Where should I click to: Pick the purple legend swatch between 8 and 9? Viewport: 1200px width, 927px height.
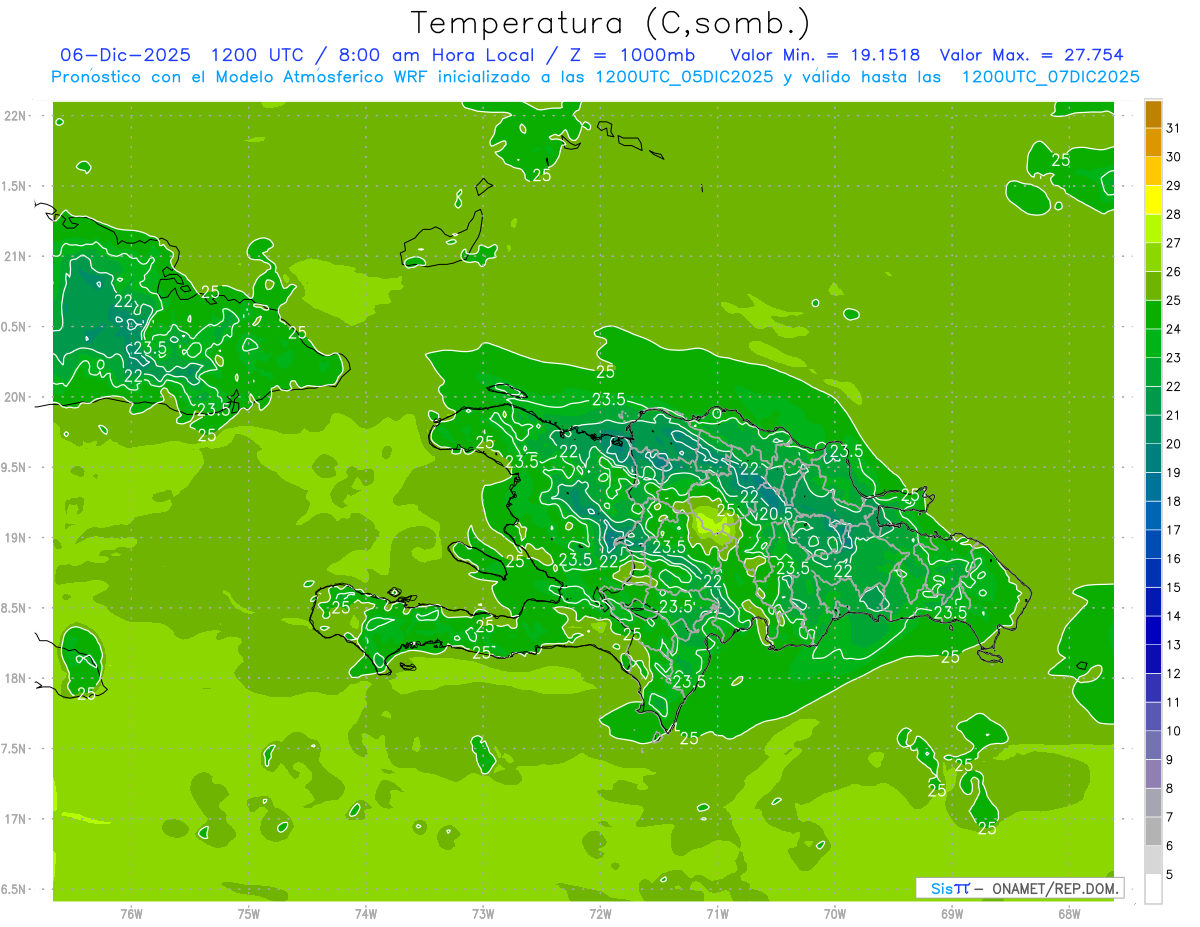(x=1153, y=774)
